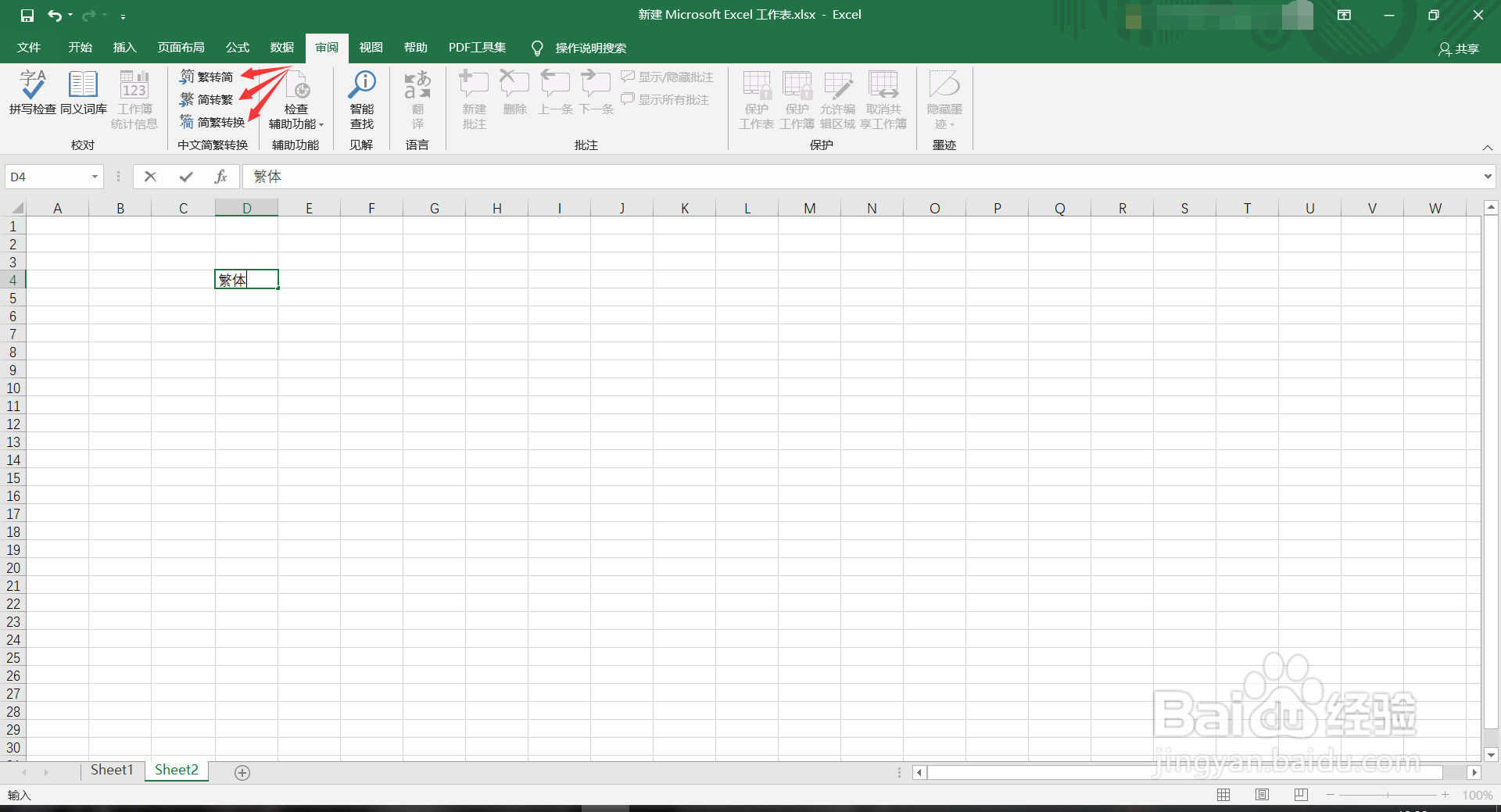
Task: Switch to Page Break Preview icon
Action: click(1300, 795)
